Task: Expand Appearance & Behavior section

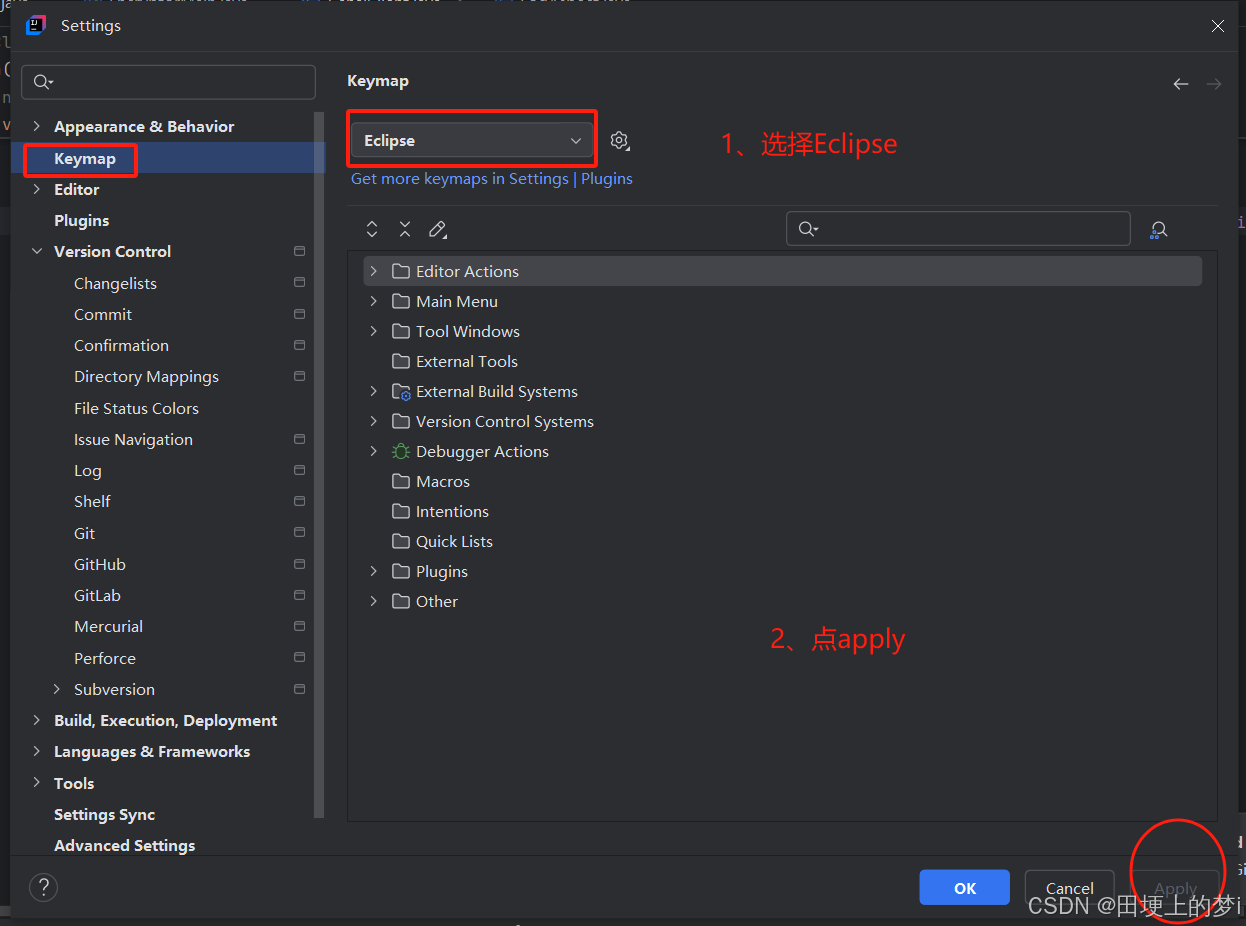Action: [x=37, y=126]
